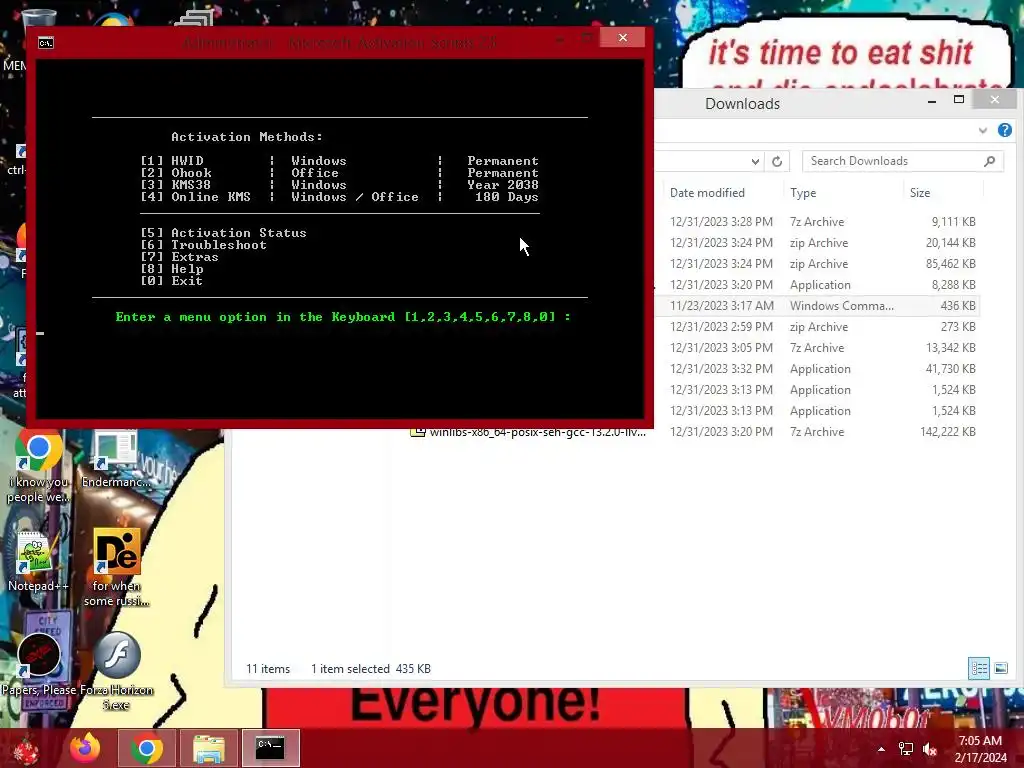This screenshot has width=1024, height=768.
Task: Close the Downloads window
Action: (x=994, y=99)
